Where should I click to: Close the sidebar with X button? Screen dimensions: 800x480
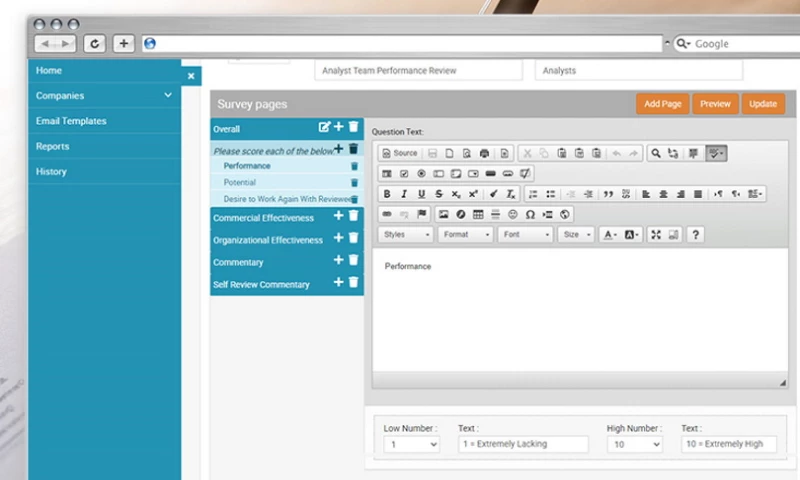tap(191, 76)
